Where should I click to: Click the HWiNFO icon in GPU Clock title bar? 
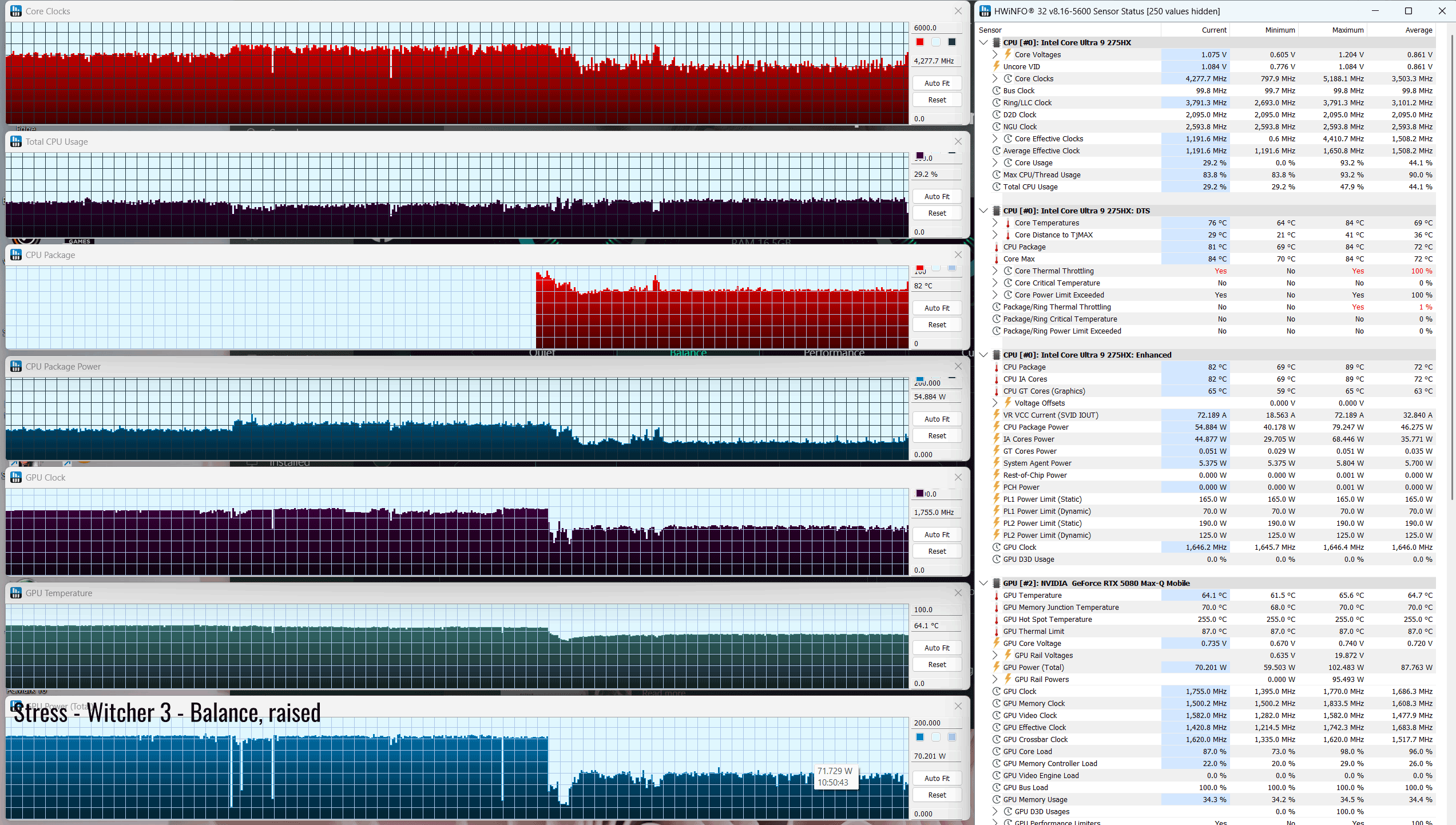point(16,477)
